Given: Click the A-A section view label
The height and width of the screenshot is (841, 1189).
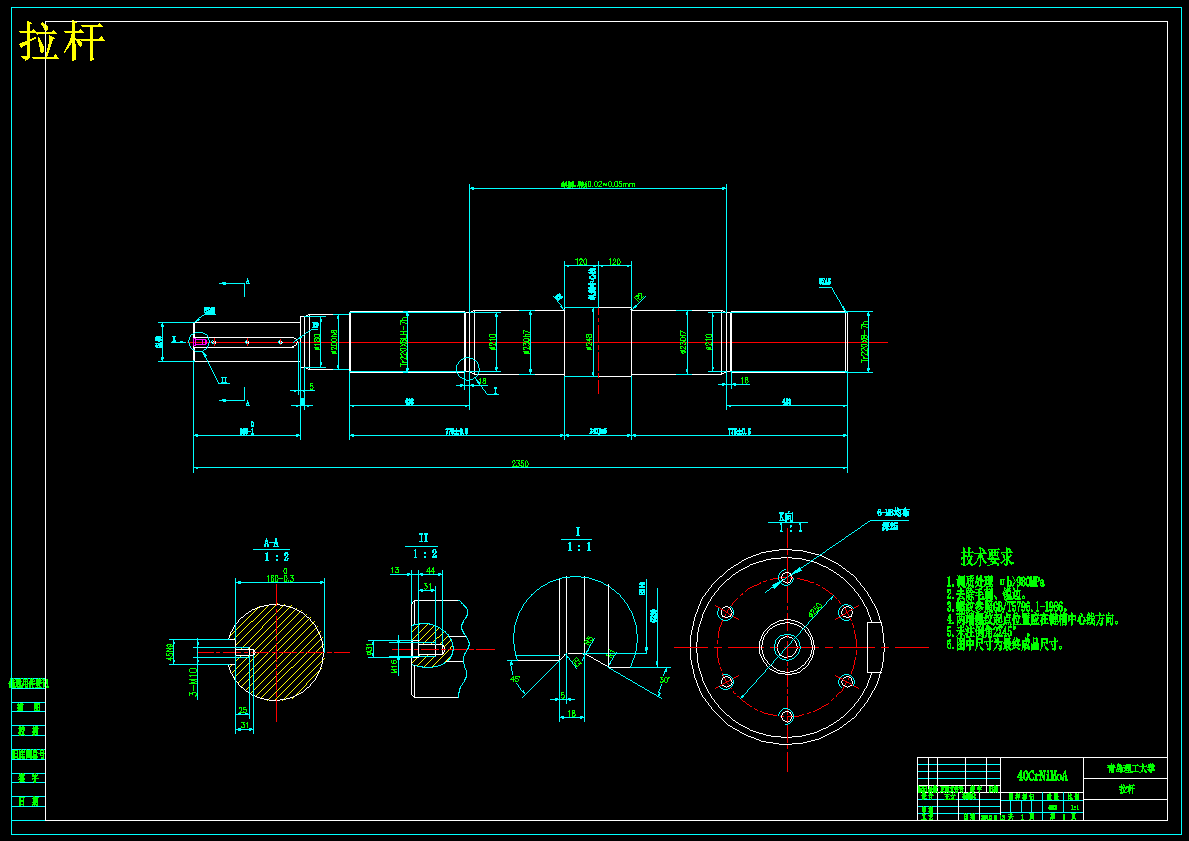Looking at the screenshot, I should click(271, 543).
